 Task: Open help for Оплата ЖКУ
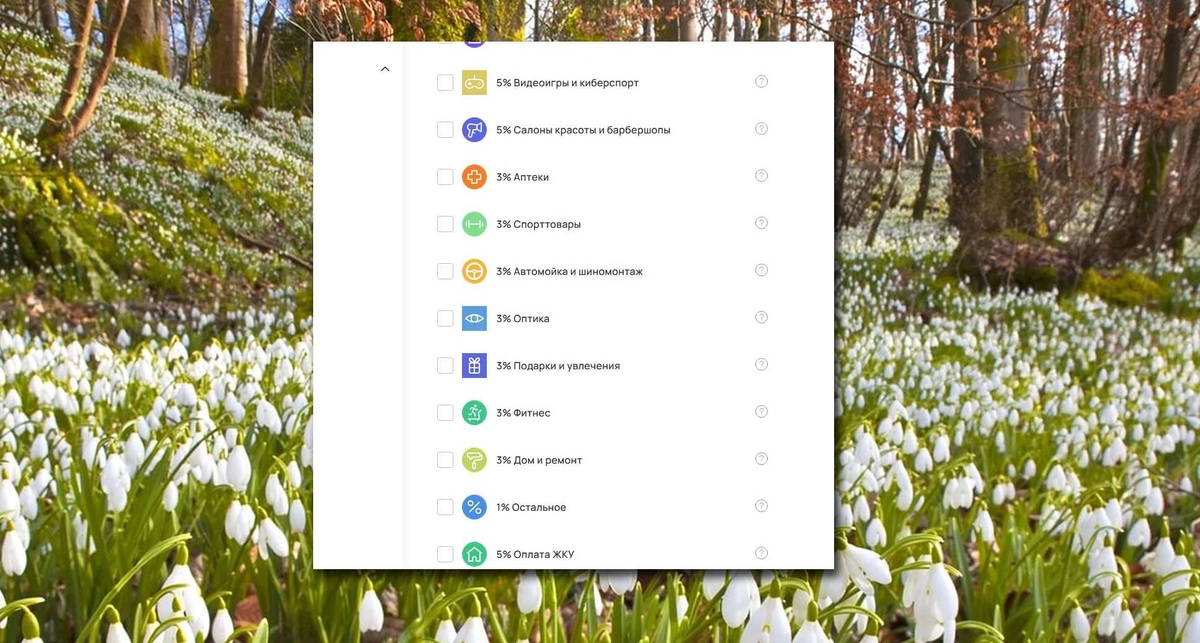[761, 553]
